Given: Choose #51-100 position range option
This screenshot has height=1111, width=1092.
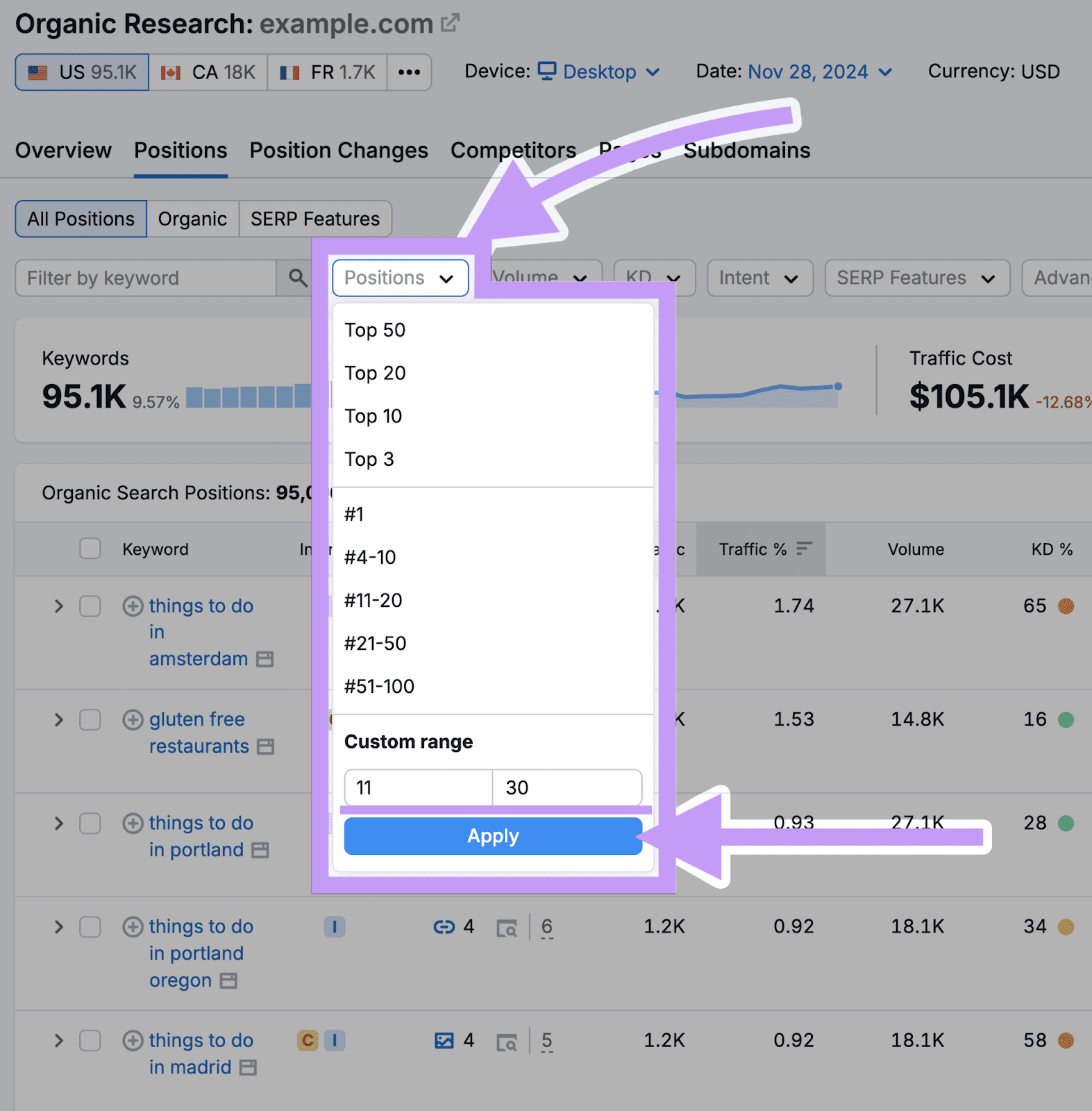Looking at the screenshot, I should tap(494, 686).
